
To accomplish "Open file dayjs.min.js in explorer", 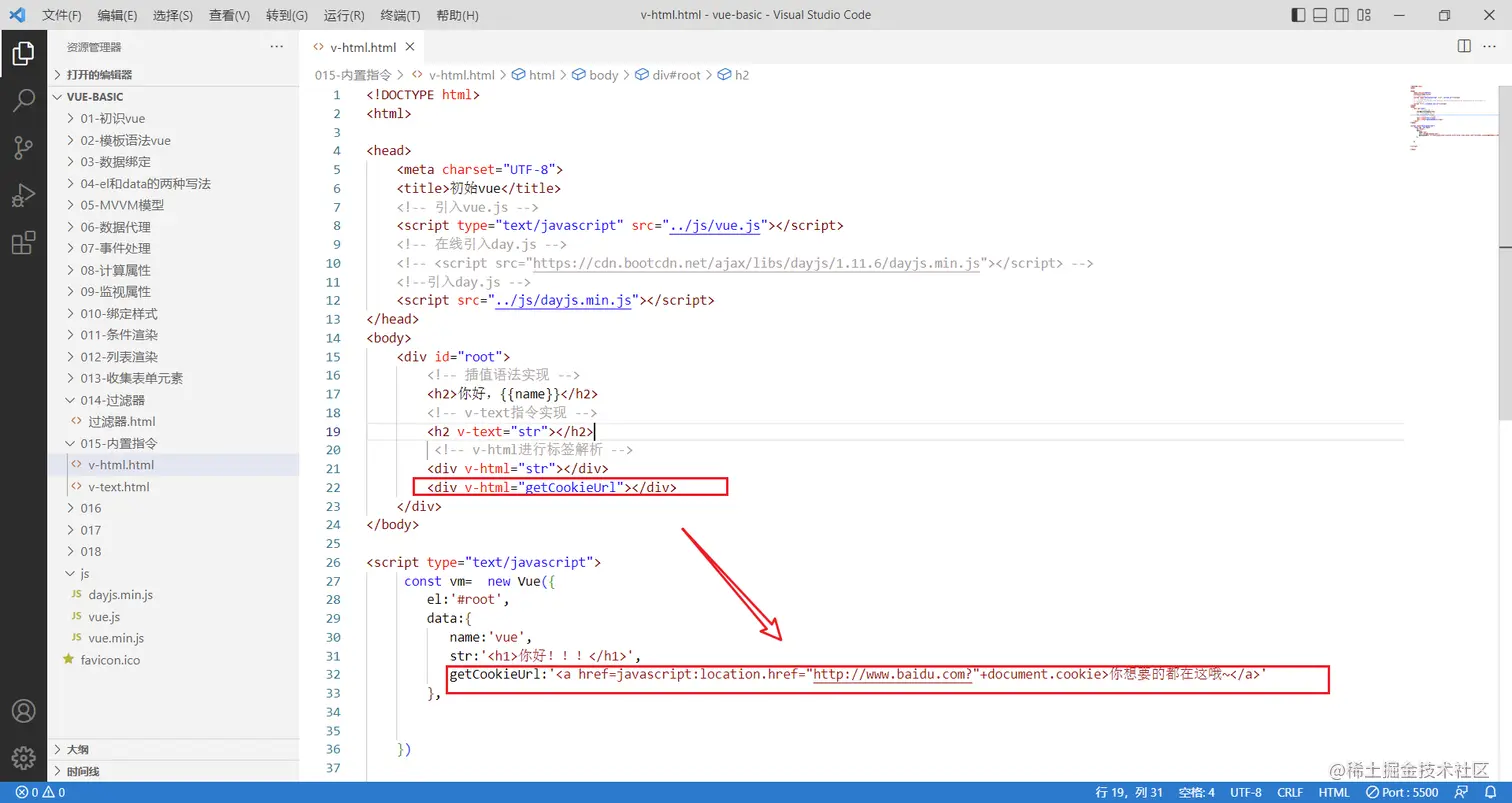I will click(174, 595).
